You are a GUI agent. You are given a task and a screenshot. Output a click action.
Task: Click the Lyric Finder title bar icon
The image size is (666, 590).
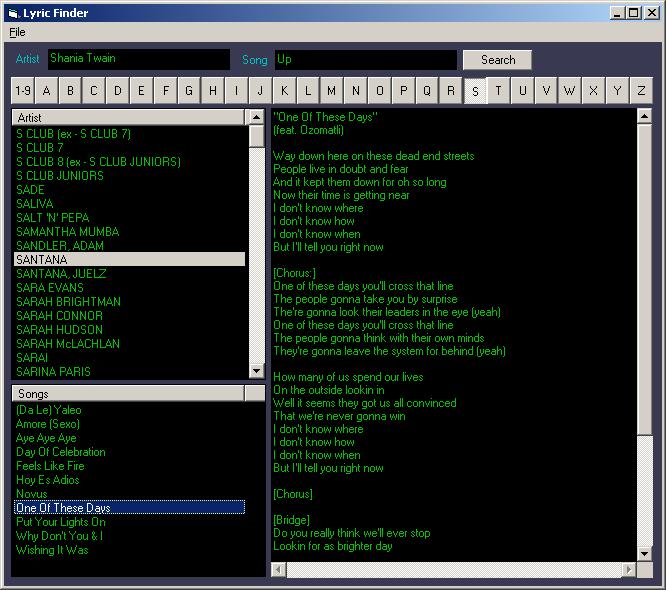coord(12,13)
